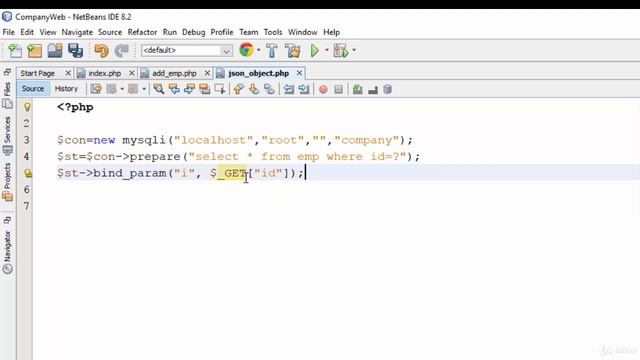Open the Debug Project dropdown arrow
640x360 pixels.
tap(354, 50)
